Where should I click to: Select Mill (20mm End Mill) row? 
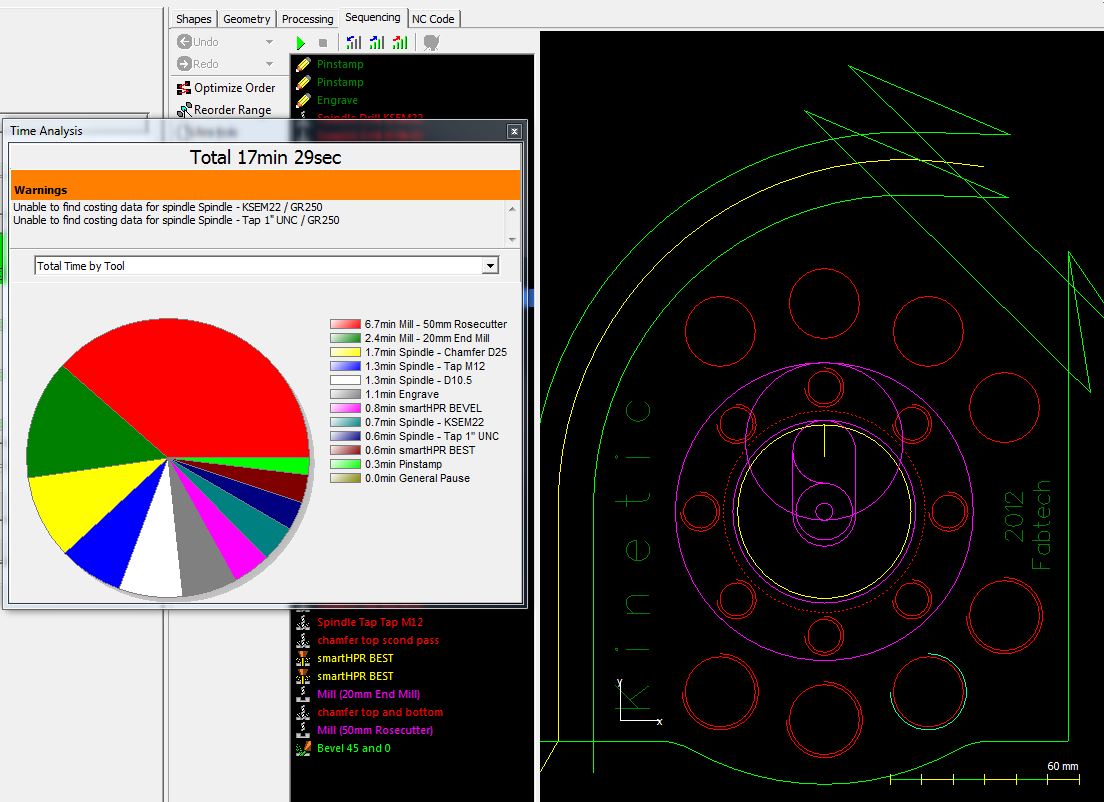[x=368, y=694]
